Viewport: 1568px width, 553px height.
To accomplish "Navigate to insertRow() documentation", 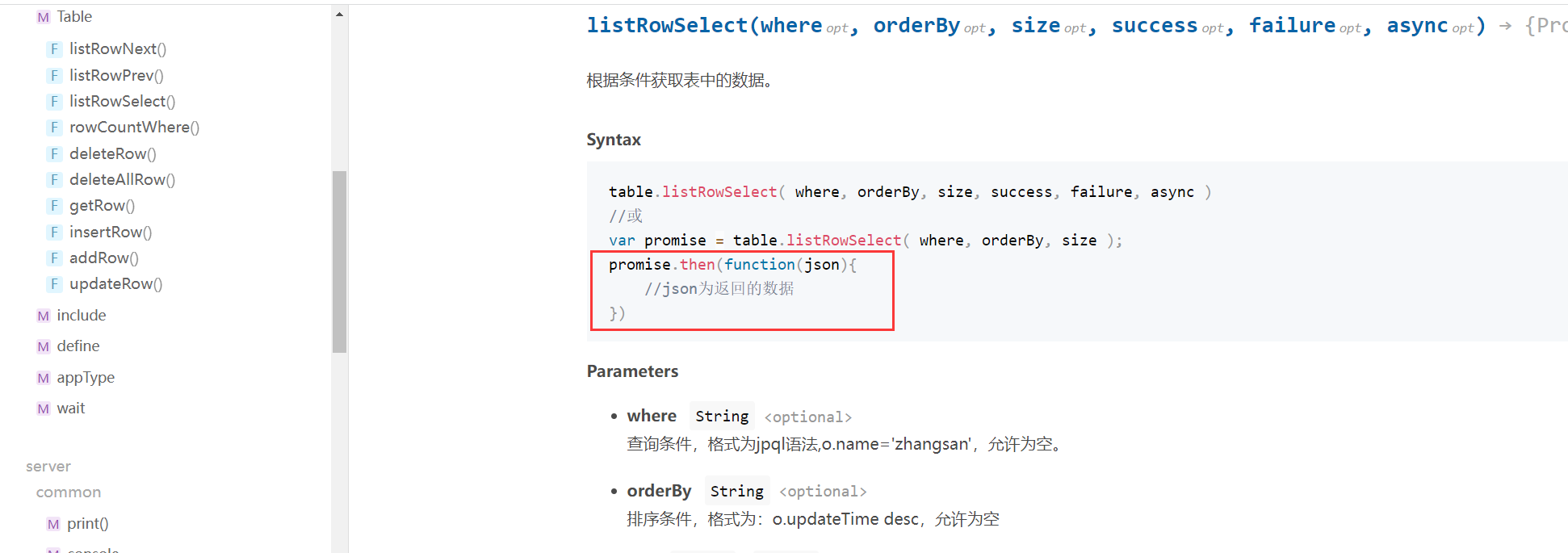I will tap(111, 233).
